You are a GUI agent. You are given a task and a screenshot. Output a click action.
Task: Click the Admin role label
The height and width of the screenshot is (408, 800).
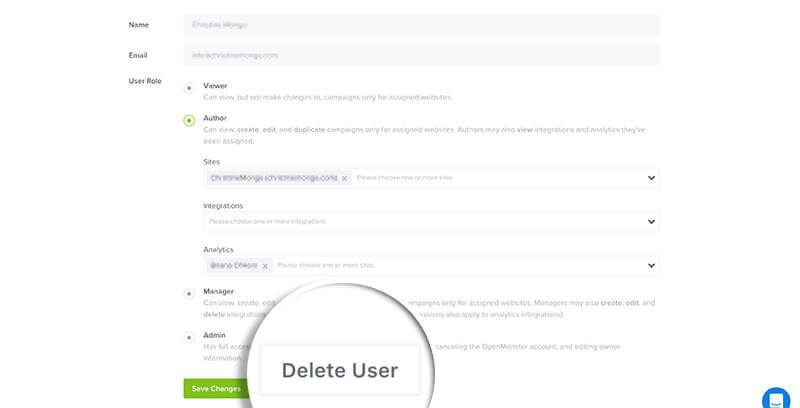(x=214, y=335)
